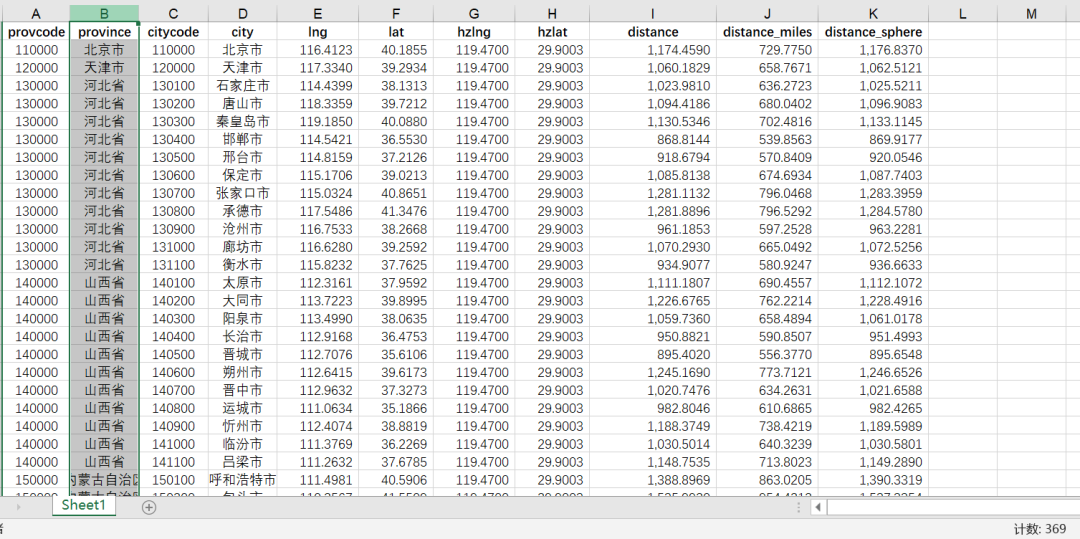Select the city cell '张家口市'
This screenshot has height=539, width=1080.
242,193
